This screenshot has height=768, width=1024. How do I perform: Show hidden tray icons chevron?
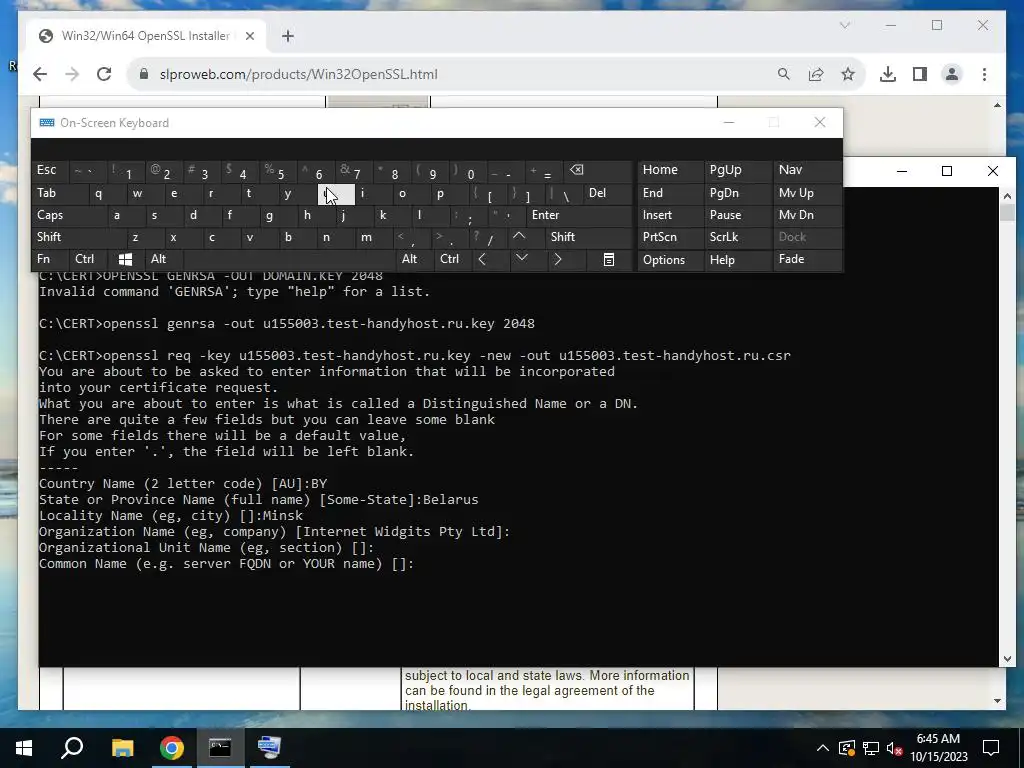tap(823, 748)
